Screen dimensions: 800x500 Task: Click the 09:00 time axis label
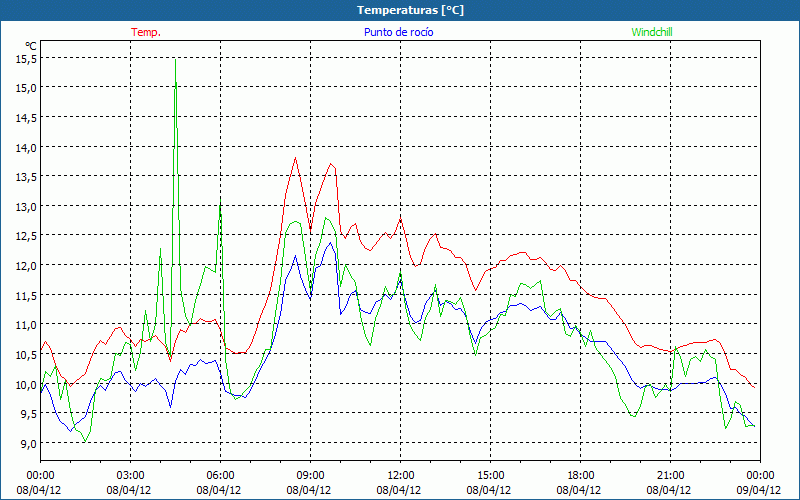(310, 476)
